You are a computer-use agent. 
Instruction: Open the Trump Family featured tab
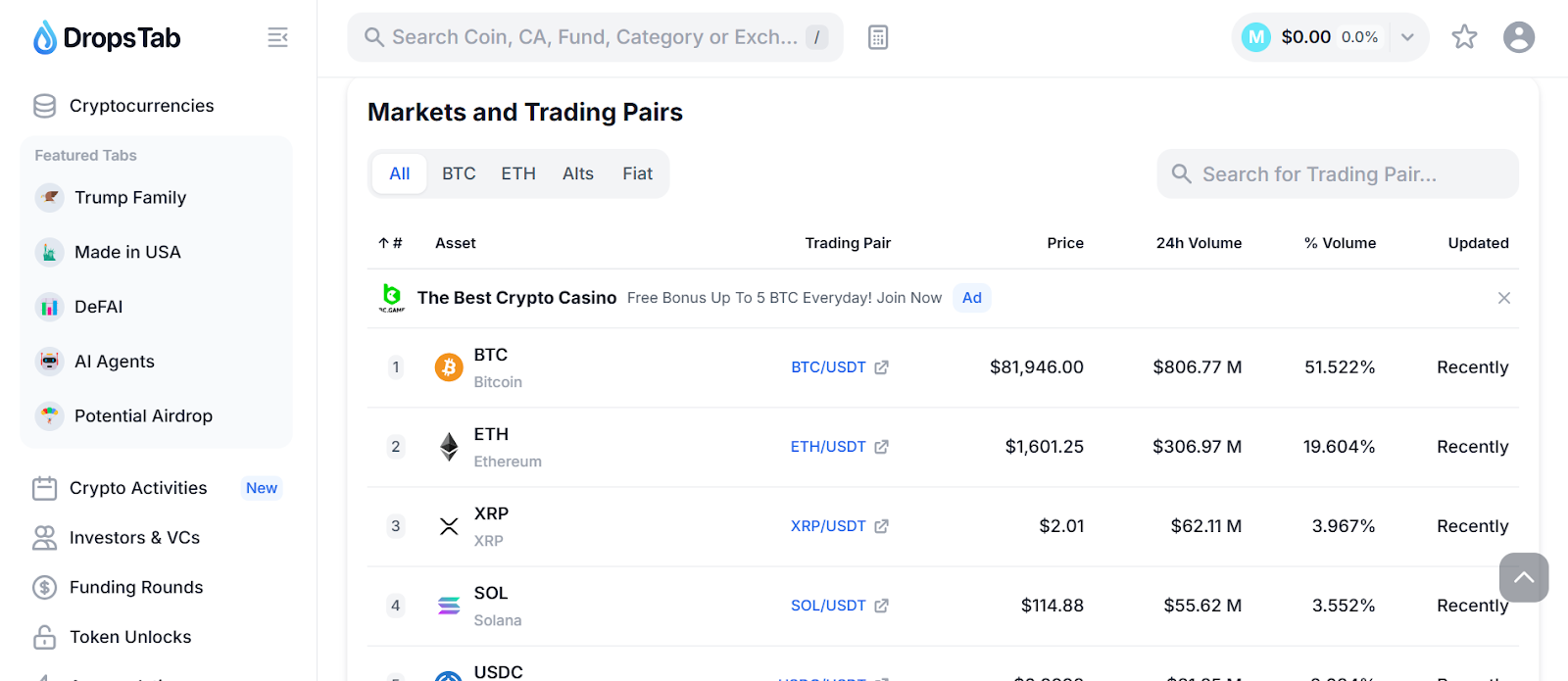click(x=130, y=198)
